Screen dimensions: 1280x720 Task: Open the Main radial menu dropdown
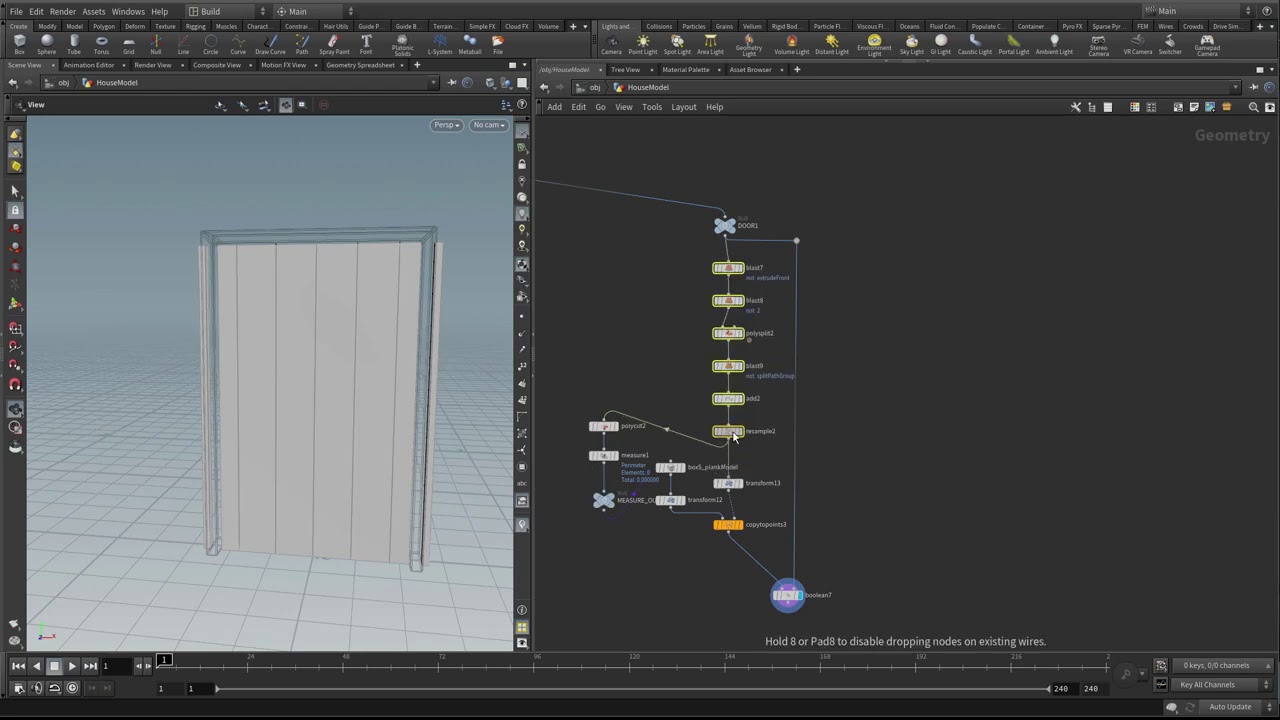(x=314, y=11)
